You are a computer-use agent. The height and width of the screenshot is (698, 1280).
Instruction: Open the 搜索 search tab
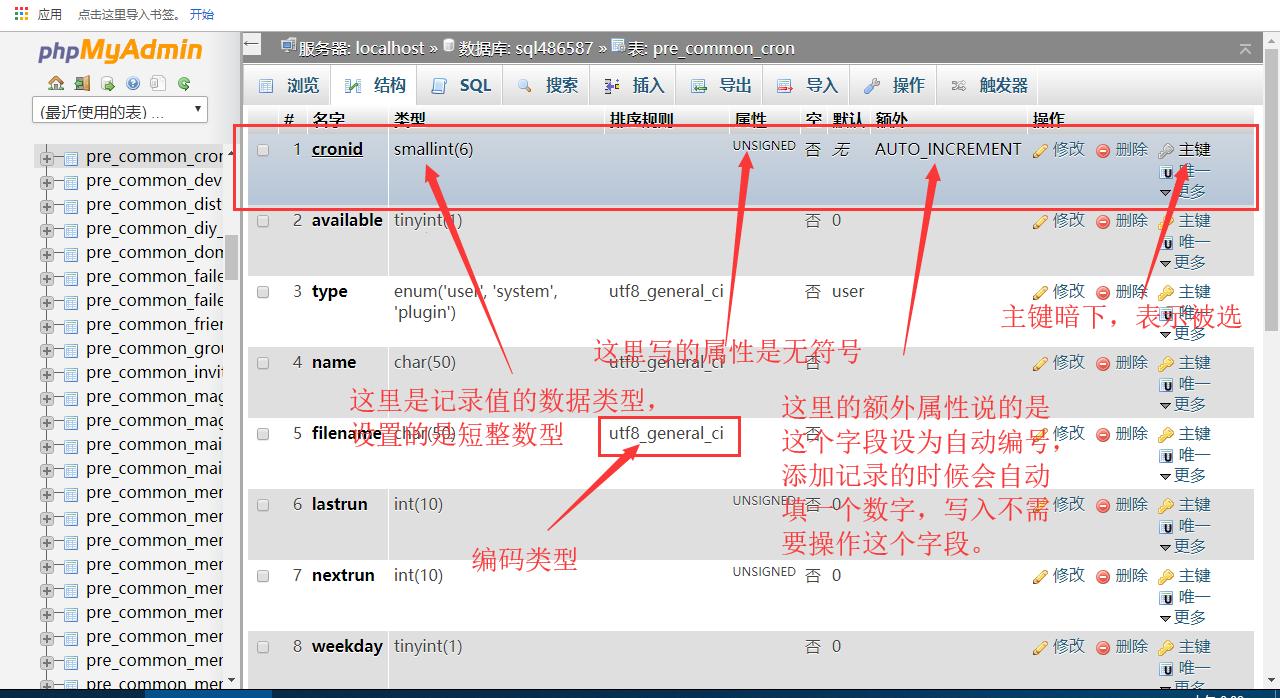click(547, 86)
